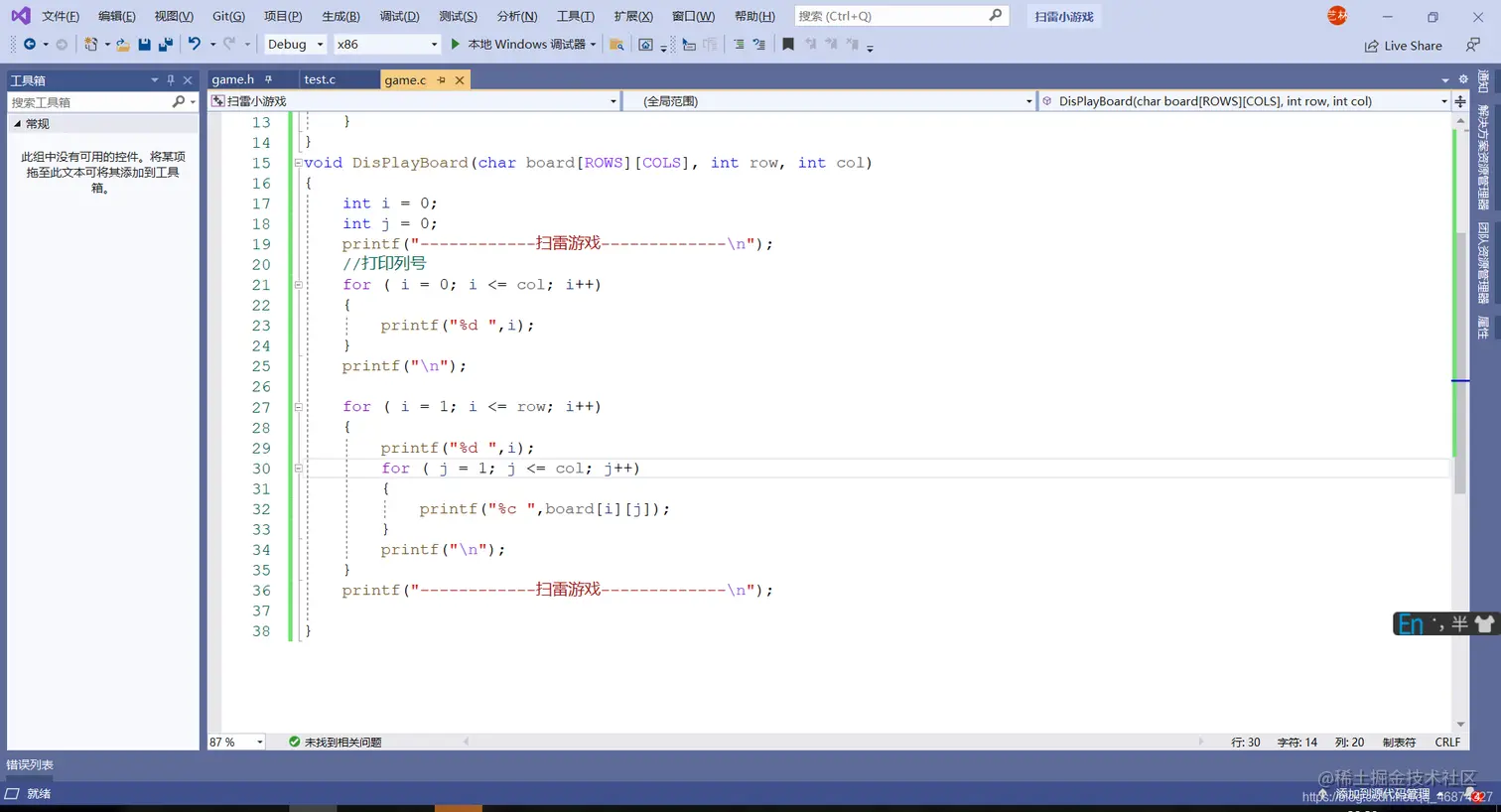Save the current file with the floppy icon
This screenshot has width=1501, height=812.
[144, 44]
